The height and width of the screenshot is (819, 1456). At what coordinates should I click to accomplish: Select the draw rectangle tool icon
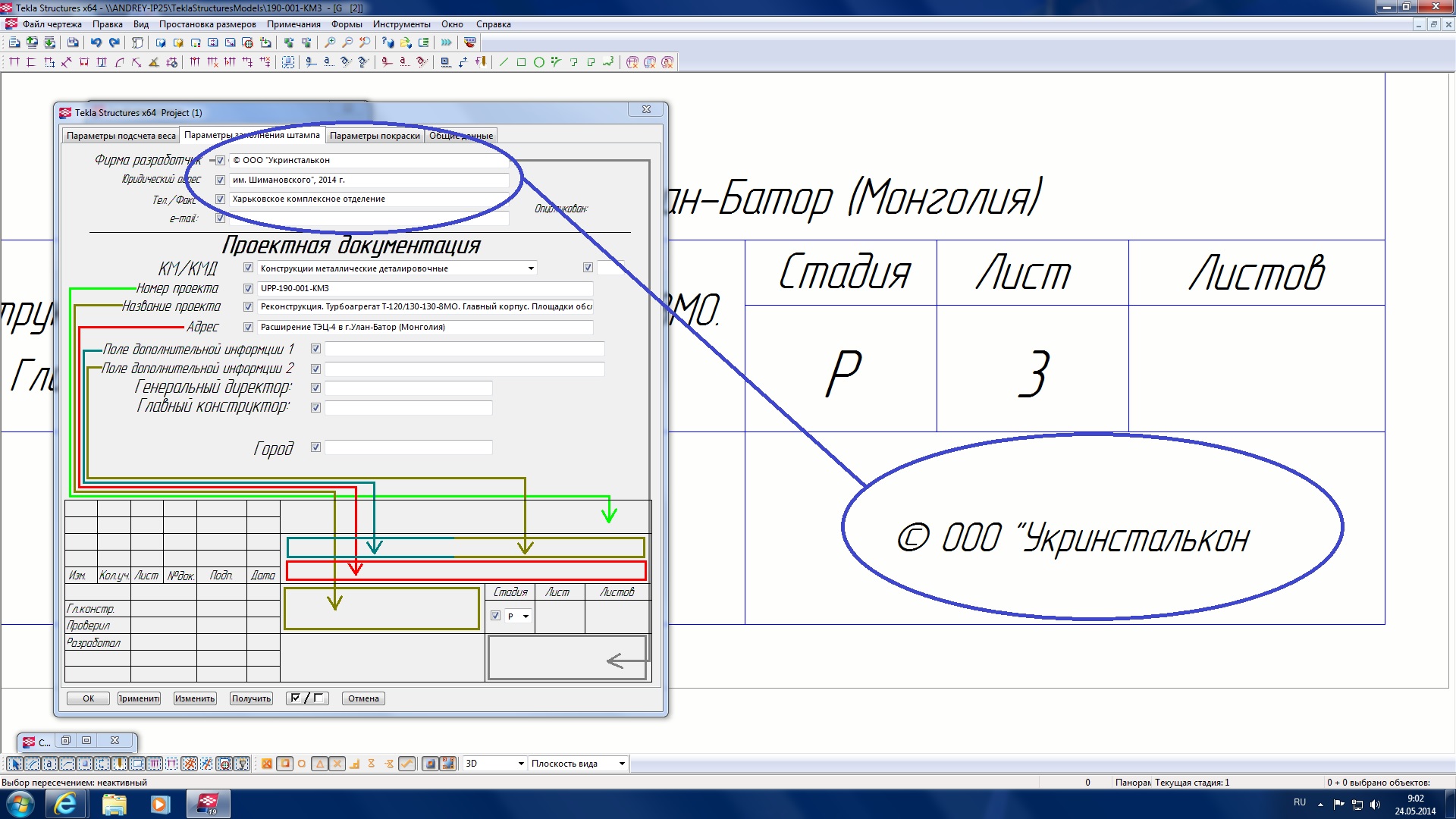pyautogui.click(x=521, y=62)
